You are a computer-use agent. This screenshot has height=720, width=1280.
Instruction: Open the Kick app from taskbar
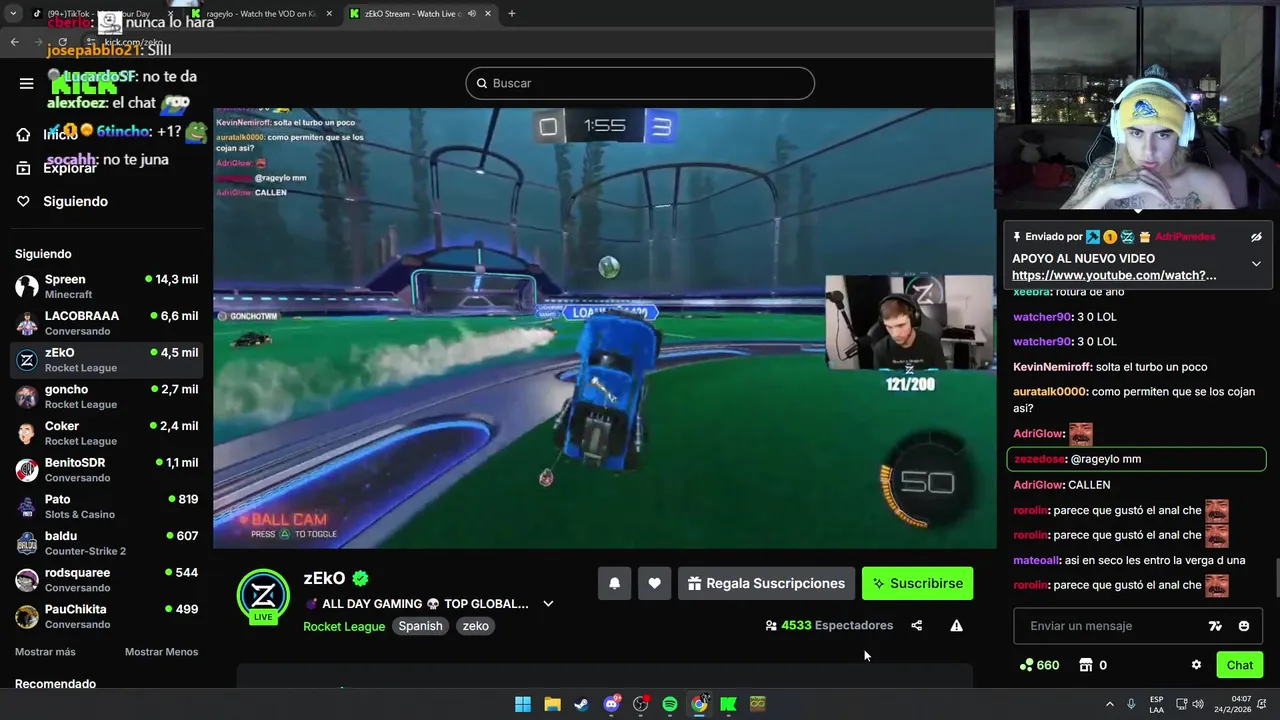pyautogui.click(x=728, y=704)
